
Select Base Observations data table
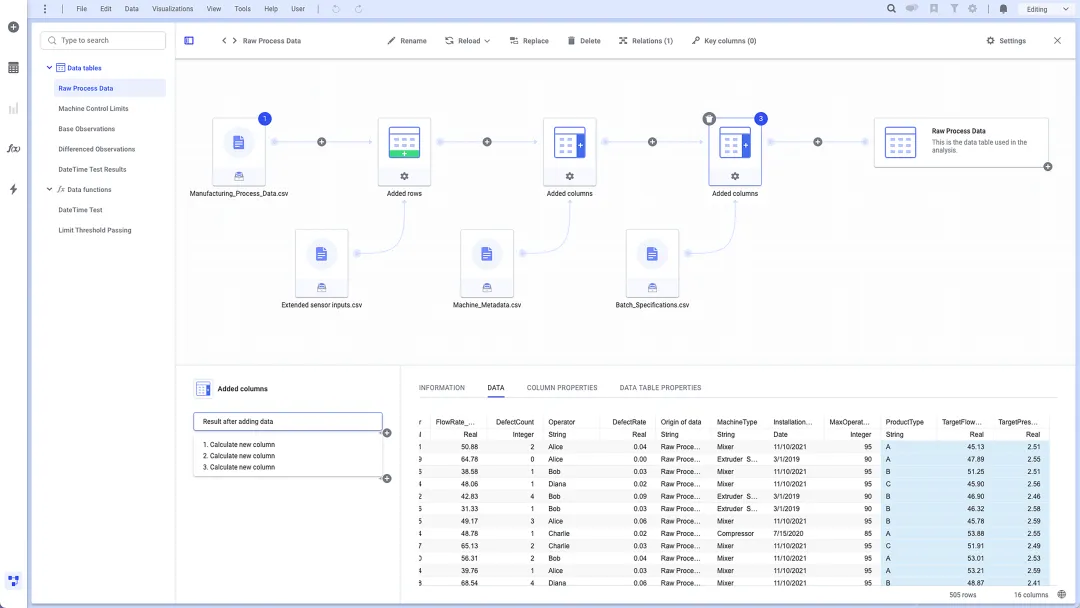coord(86,129)
